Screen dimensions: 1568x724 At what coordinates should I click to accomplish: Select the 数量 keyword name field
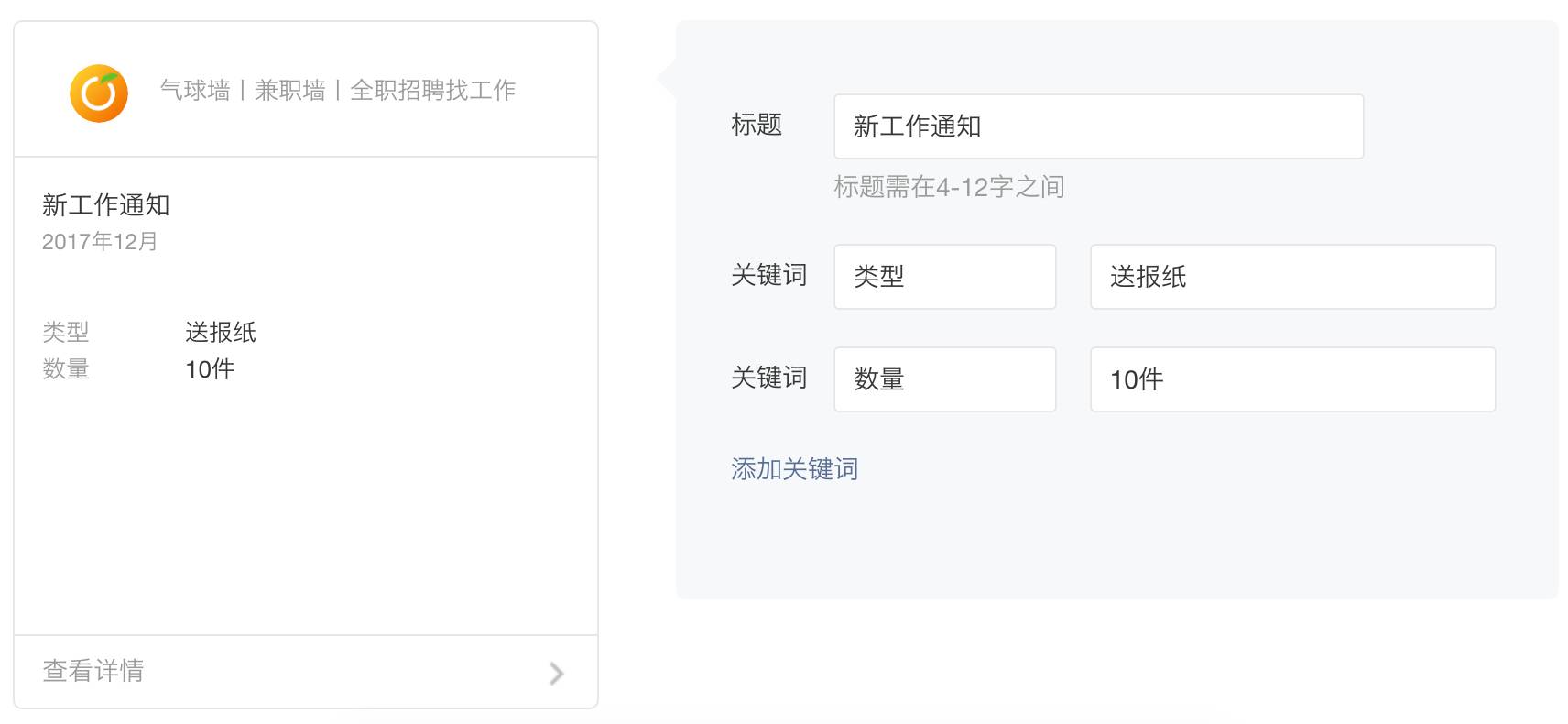click(x=944, y=379)
